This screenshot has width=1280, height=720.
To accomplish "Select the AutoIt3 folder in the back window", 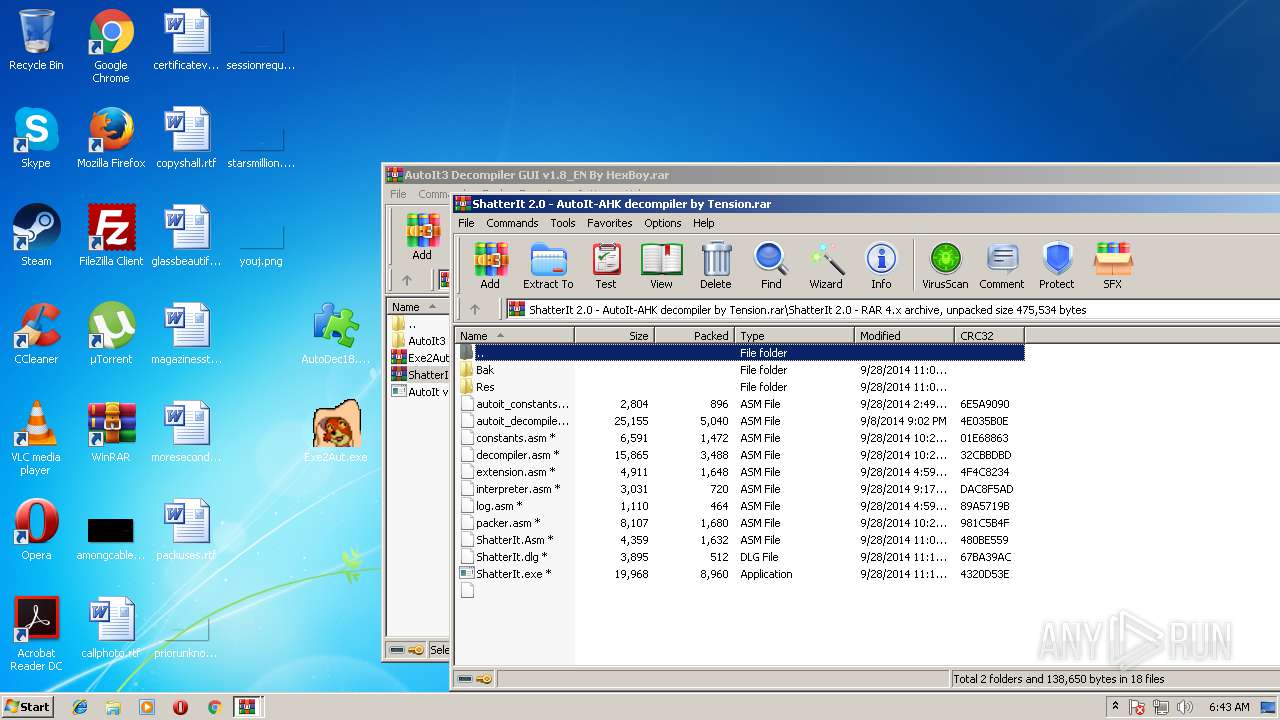I will [419, 341].
